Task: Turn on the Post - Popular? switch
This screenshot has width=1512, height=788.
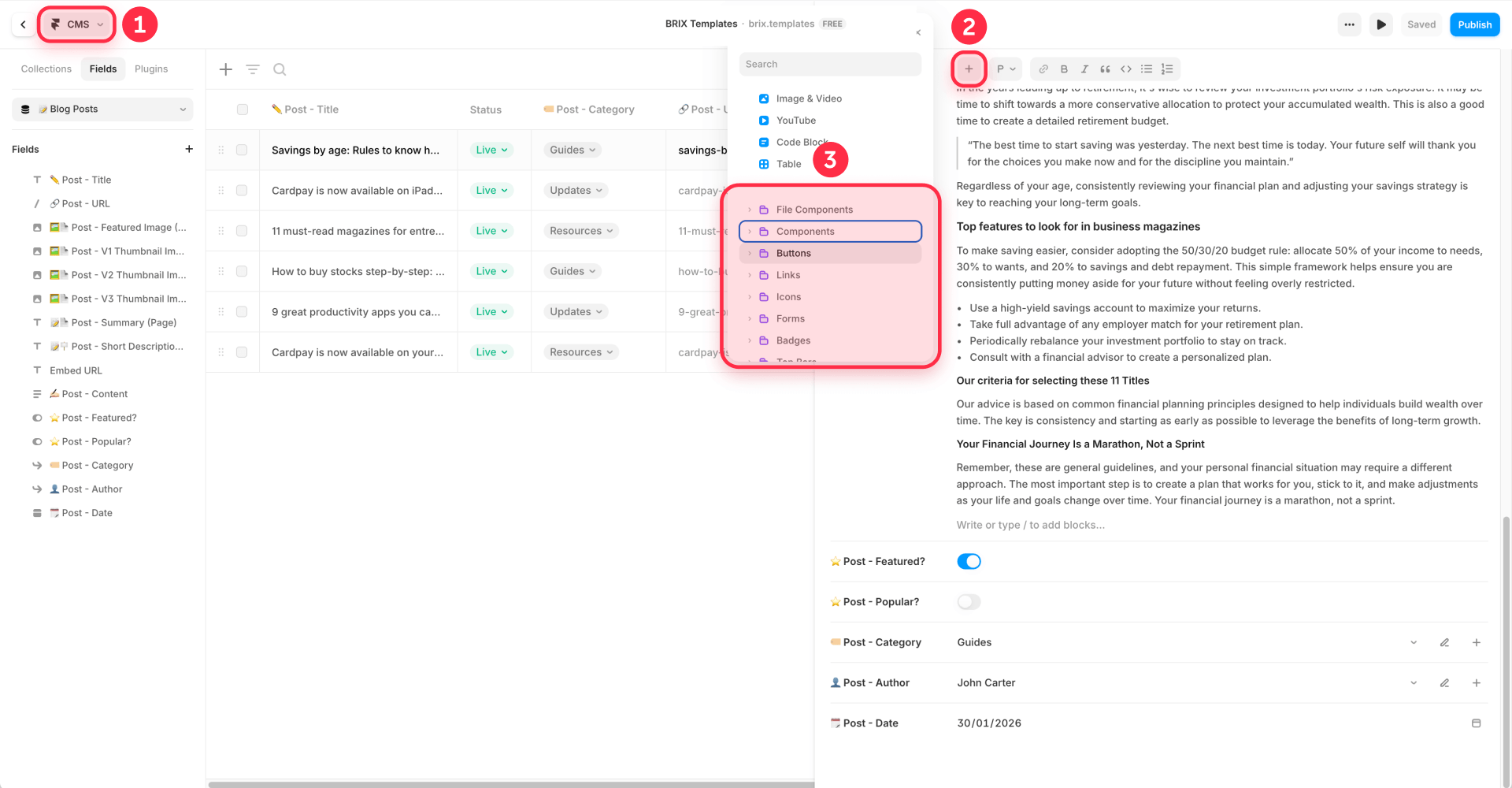Action: 969,602
